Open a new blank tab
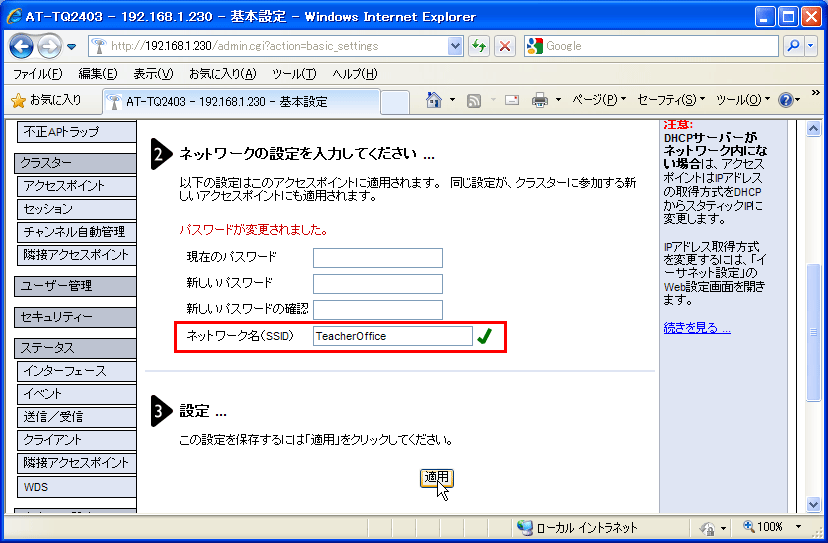This screenshot has height=543, width=828. 395,102
